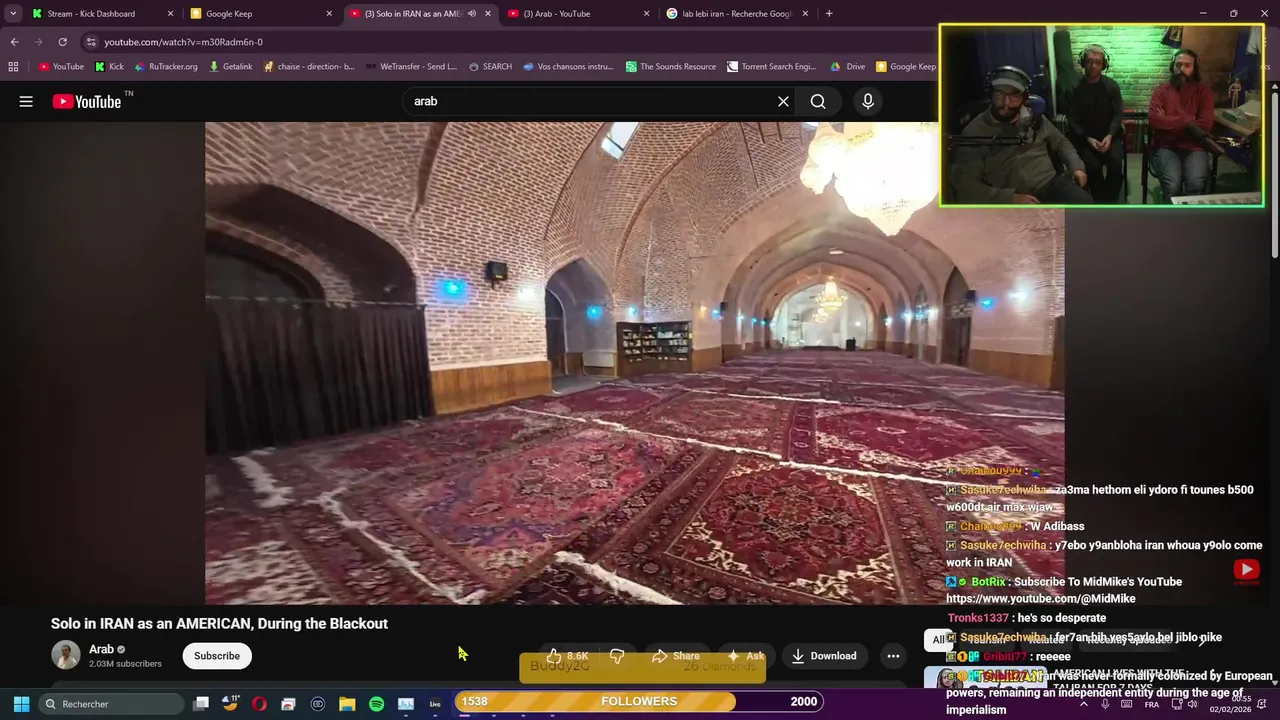Open the SEARCH bookmark
Viewport: 1280px width, 720px height.
(x=490, y=67)
